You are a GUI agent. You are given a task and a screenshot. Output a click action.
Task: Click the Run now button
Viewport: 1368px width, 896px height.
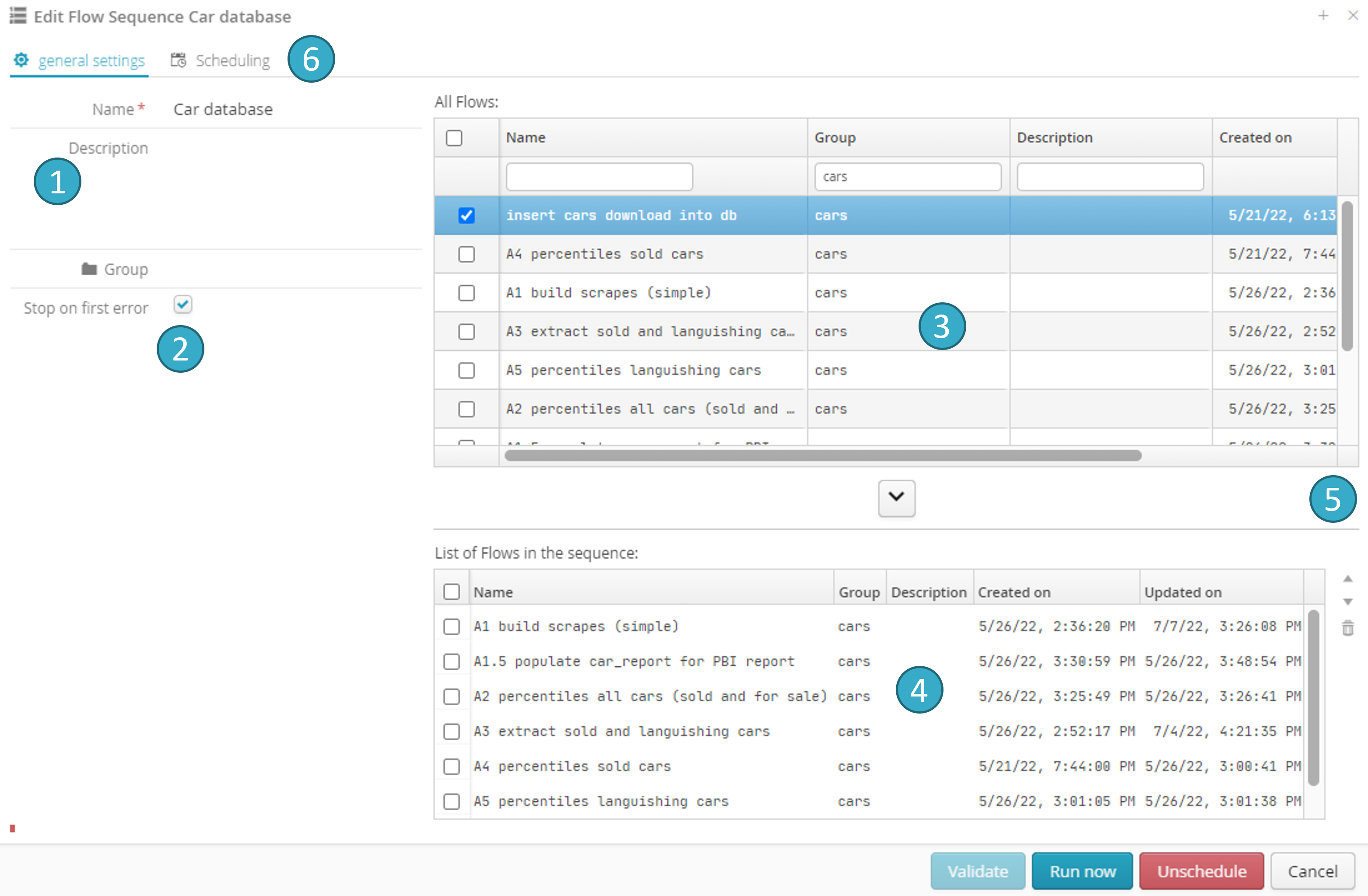pyautogui.click(x=1082, y=871)
